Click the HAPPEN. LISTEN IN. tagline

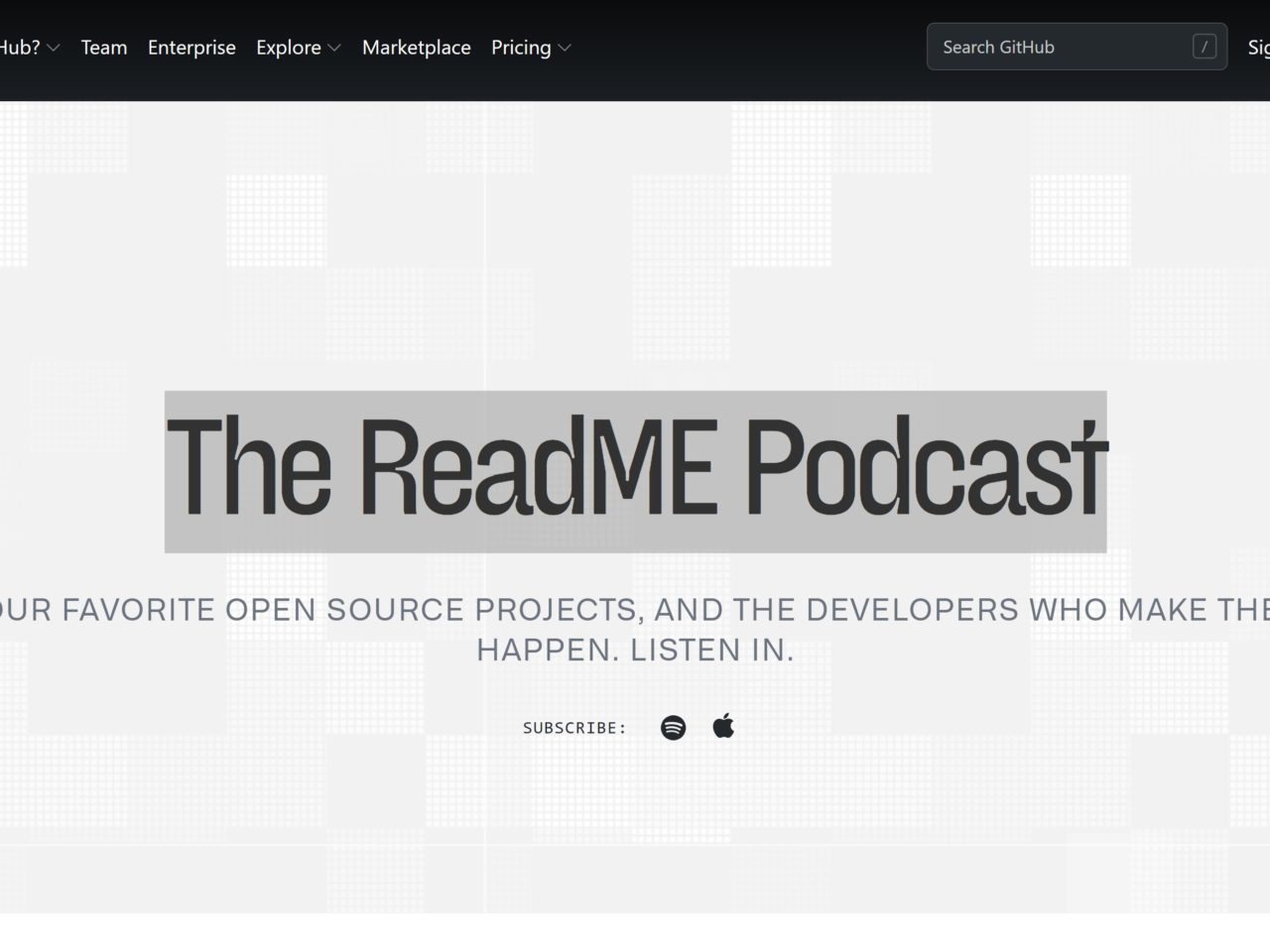point(635,651)
